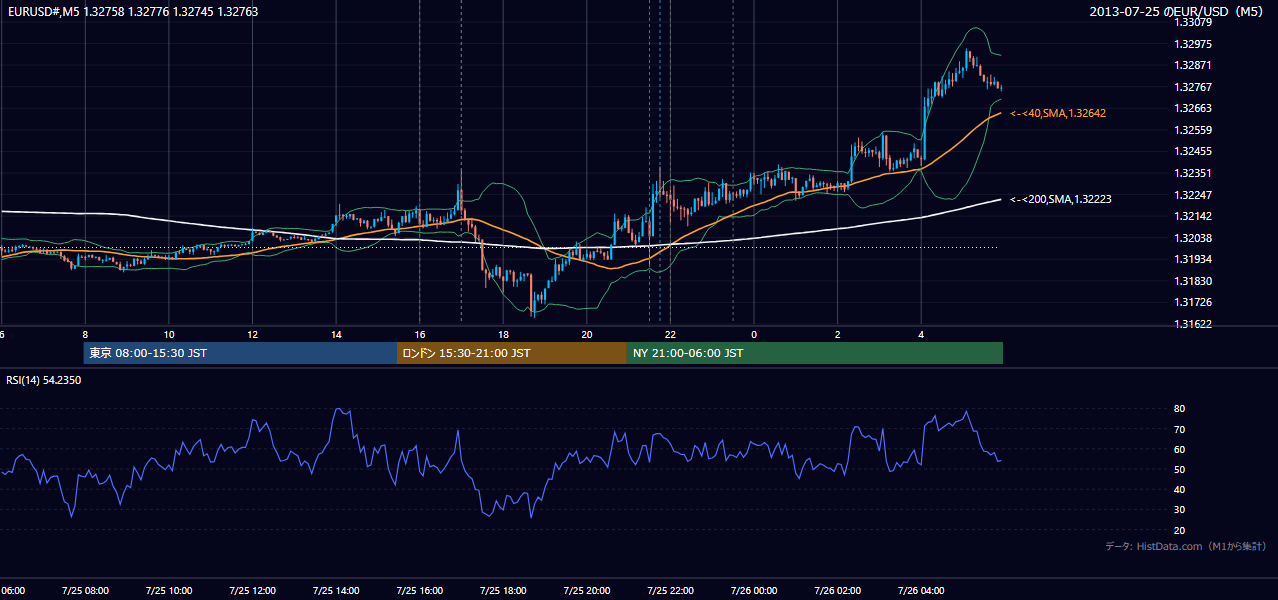Screen dimensions: 1278x600
Task: Click the 7/25 10:00 time label
Action: pos(168,591)
